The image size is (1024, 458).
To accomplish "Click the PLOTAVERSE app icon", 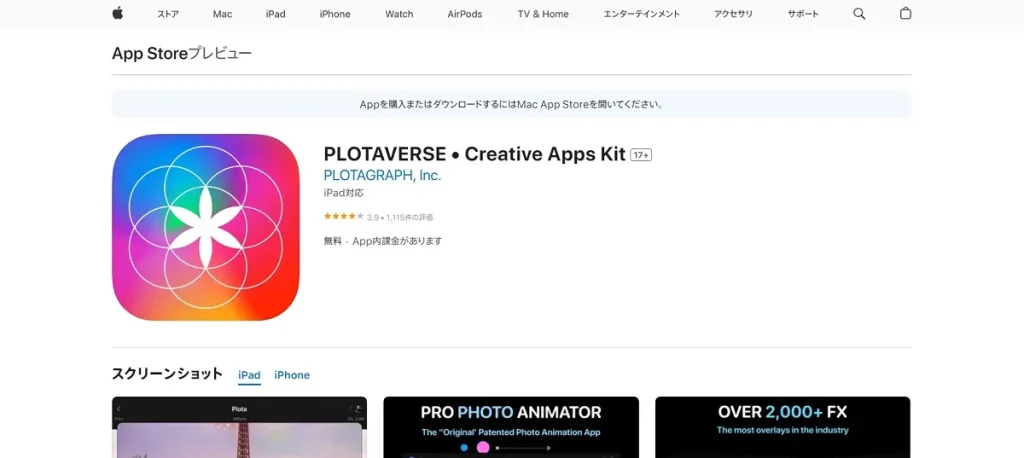I will click(x=206, y=227).
